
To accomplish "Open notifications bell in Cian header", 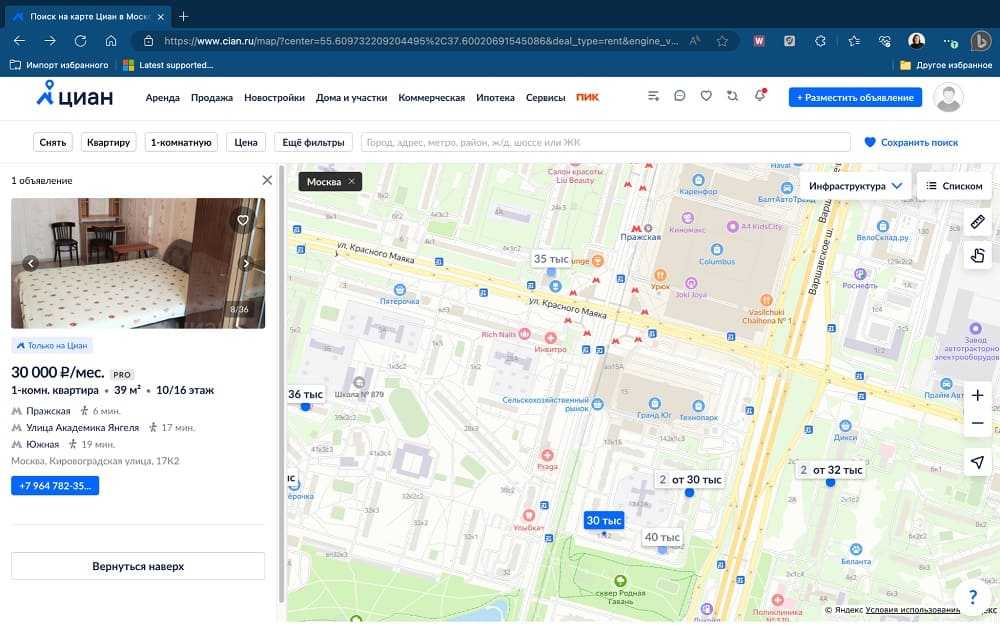I will click(x=759, y=96).
